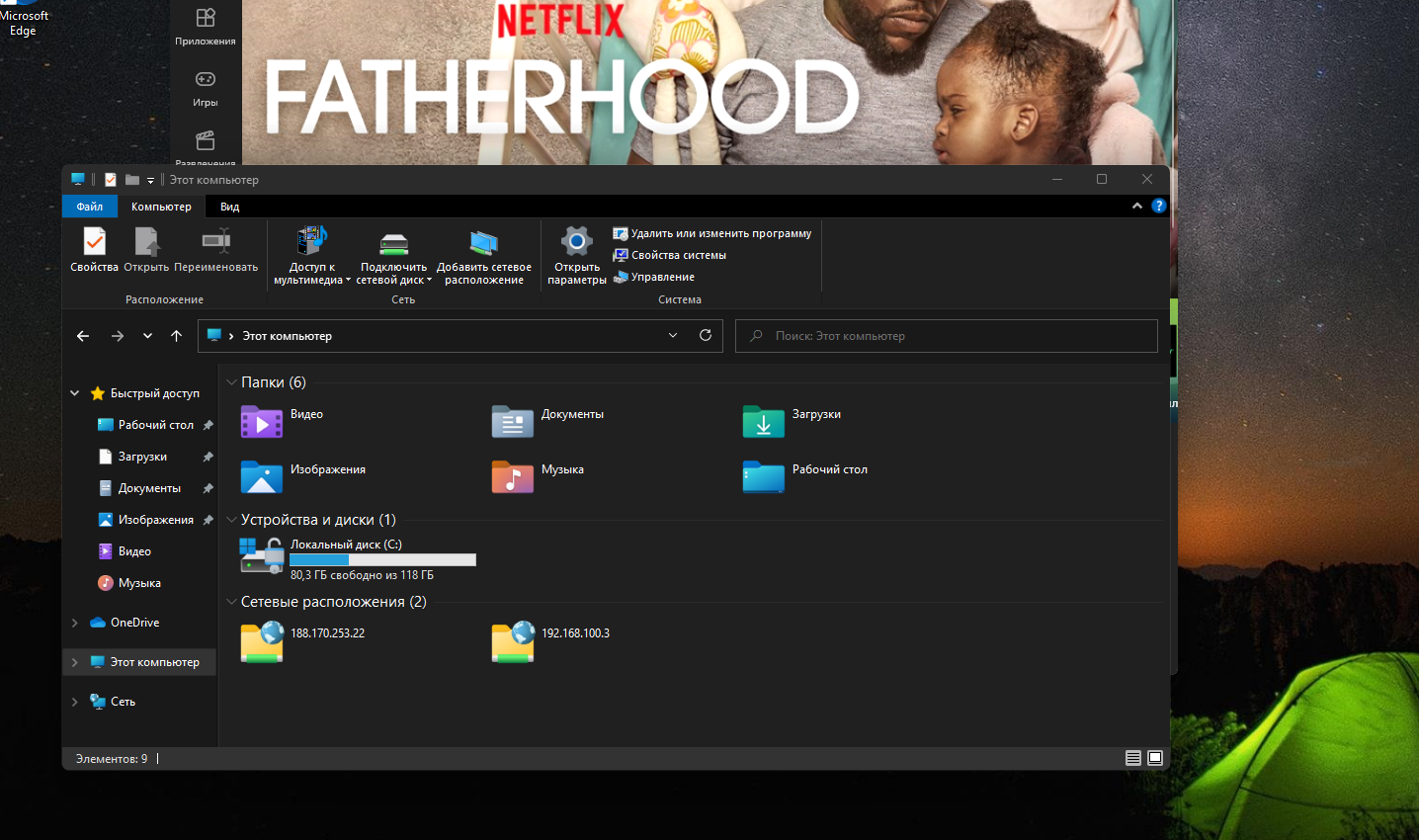Open Microsoft Edge desktop shortcut
Viewport: 1419px width, 840px height.
coord(23,18)
